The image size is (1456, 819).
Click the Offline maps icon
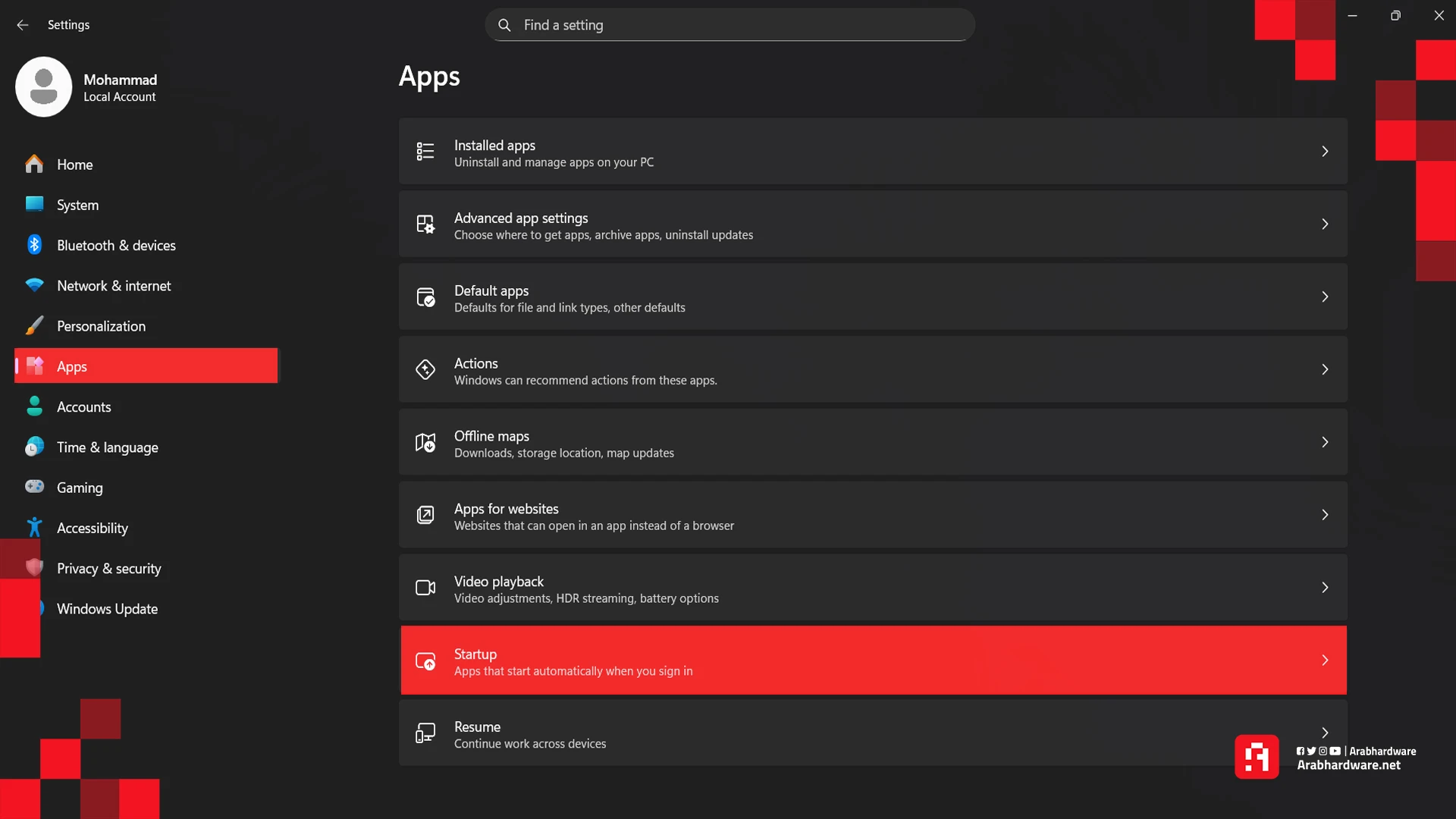point(425,442)
